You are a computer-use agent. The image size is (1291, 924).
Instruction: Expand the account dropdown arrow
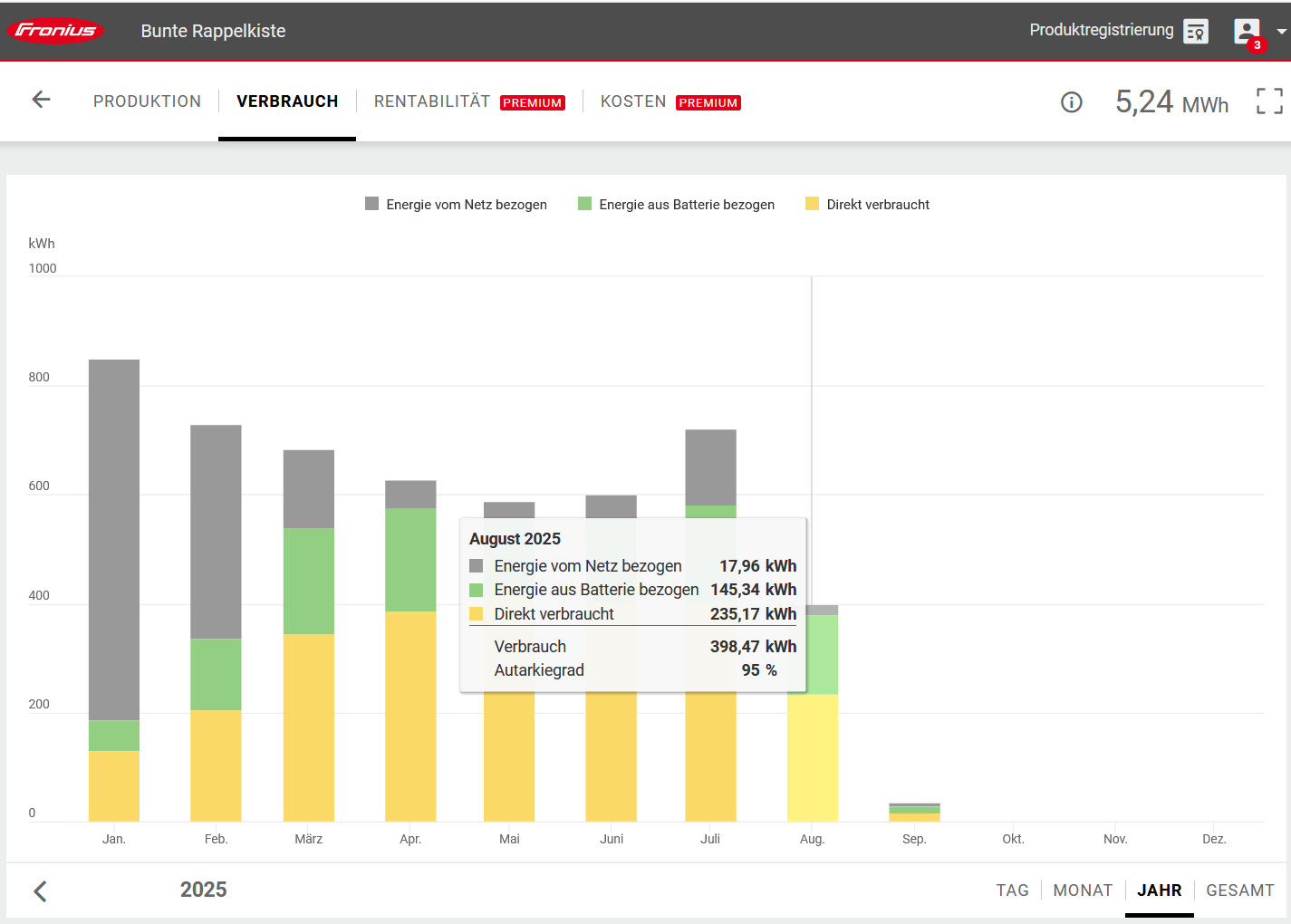[x=1281, y=31]
